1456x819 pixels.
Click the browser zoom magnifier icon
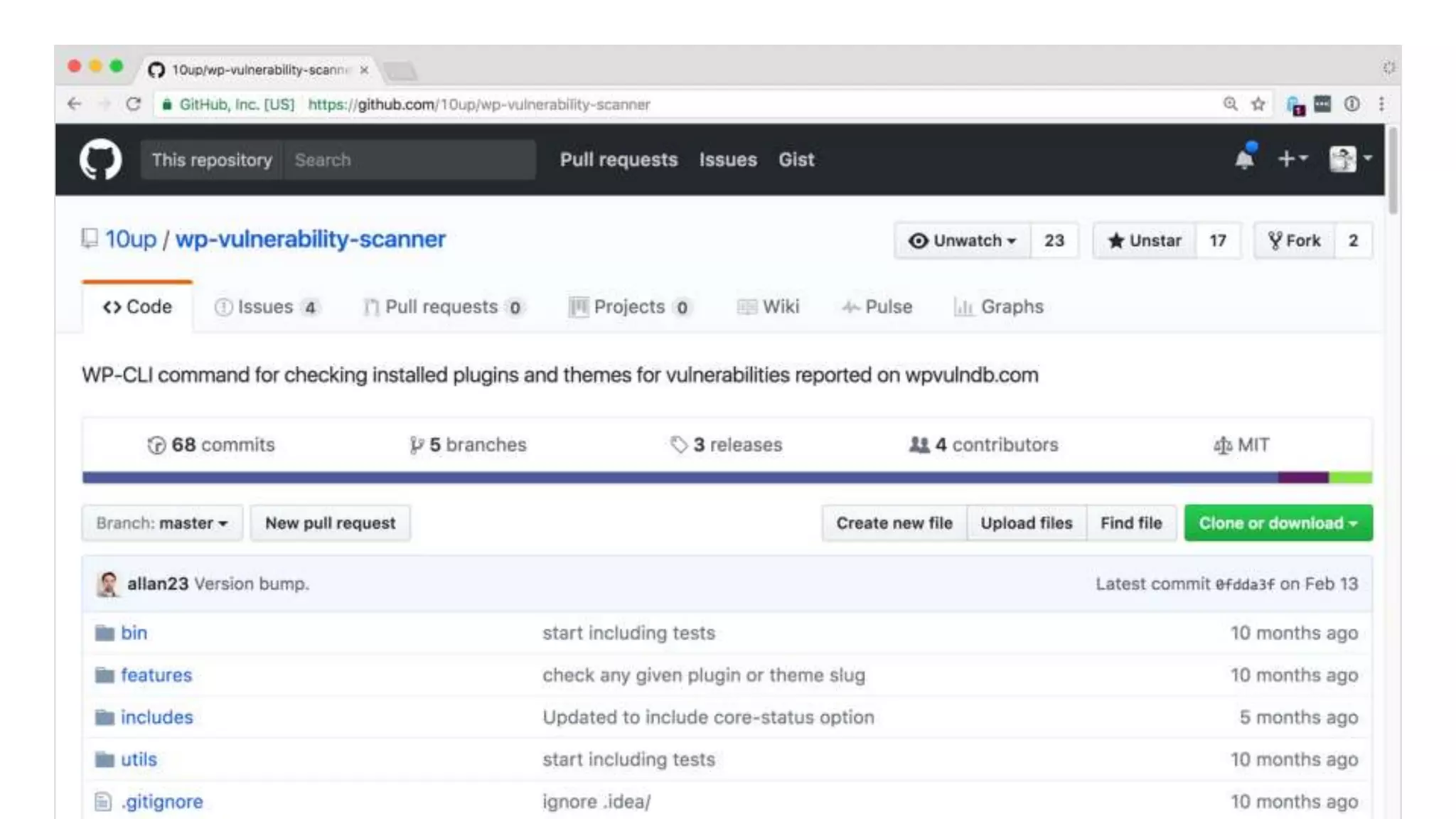click(1230, 105)
